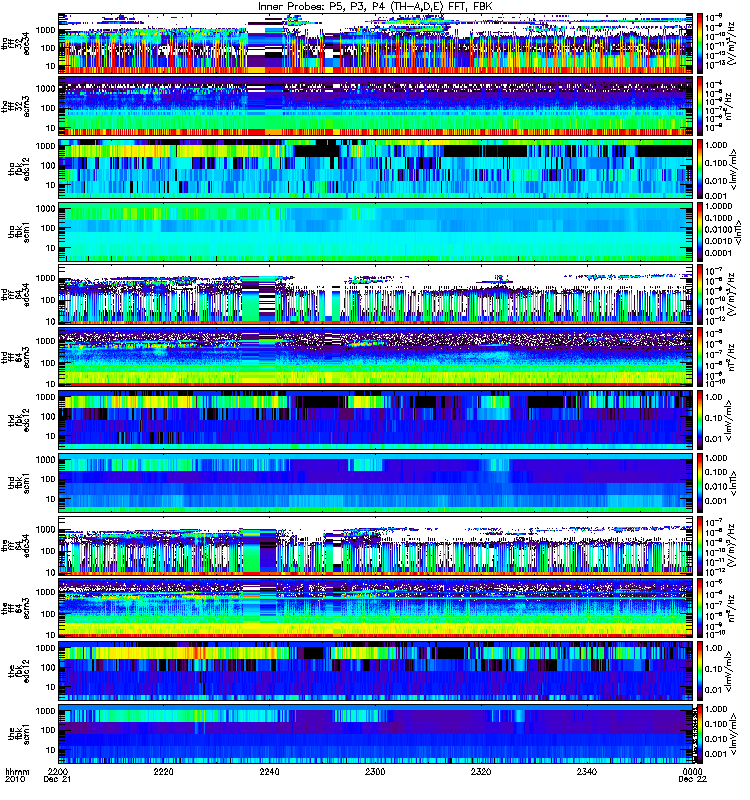Click the color bar of the fff scm3 panel
750x800 pixels.
coord(700,608)
